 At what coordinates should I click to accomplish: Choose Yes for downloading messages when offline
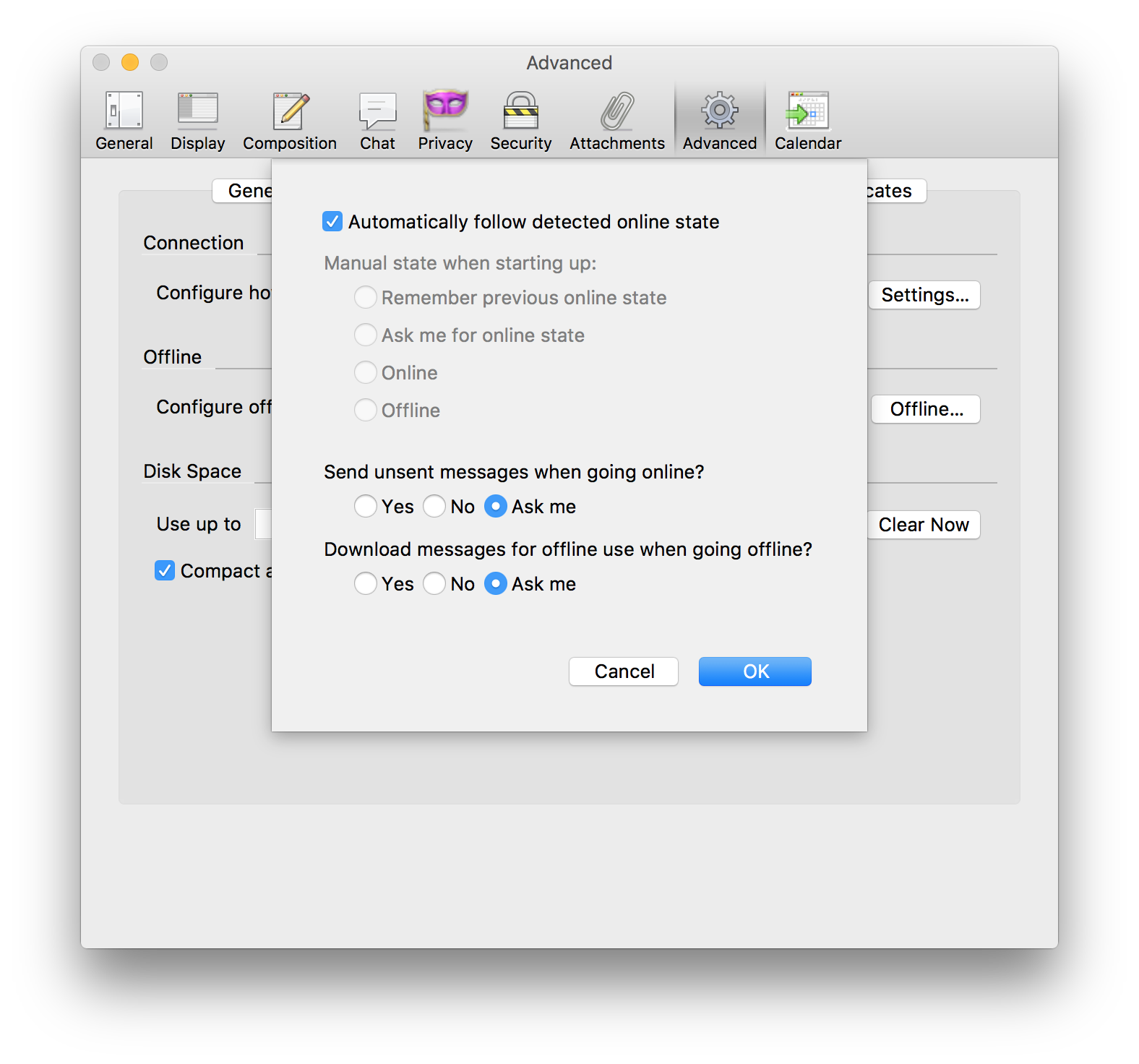tap(366, 583)
